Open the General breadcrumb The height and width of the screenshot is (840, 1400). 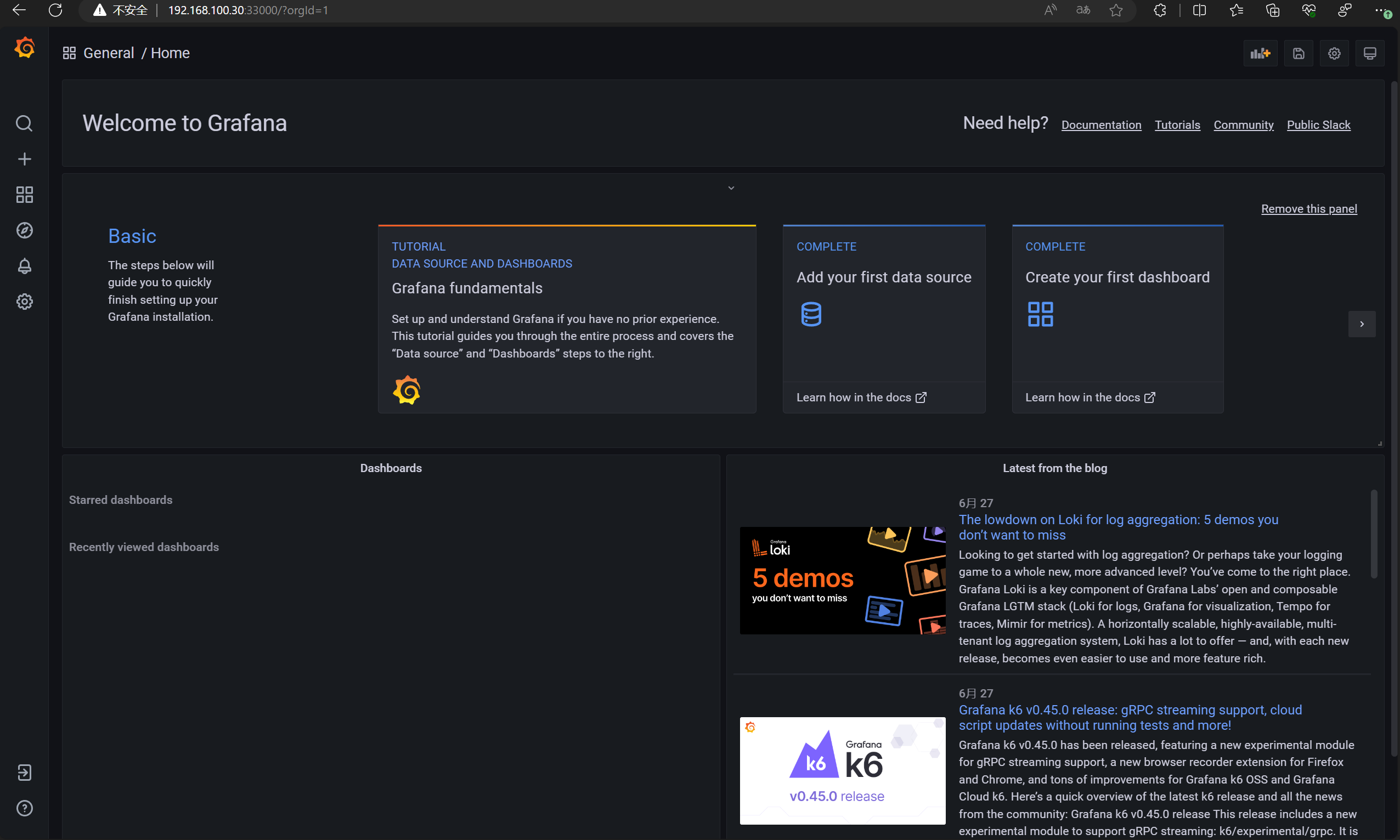(x=109, y=53)
